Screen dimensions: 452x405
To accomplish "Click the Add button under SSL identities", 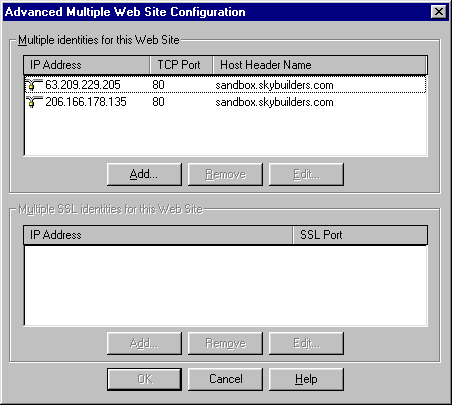I will [144, 343].
